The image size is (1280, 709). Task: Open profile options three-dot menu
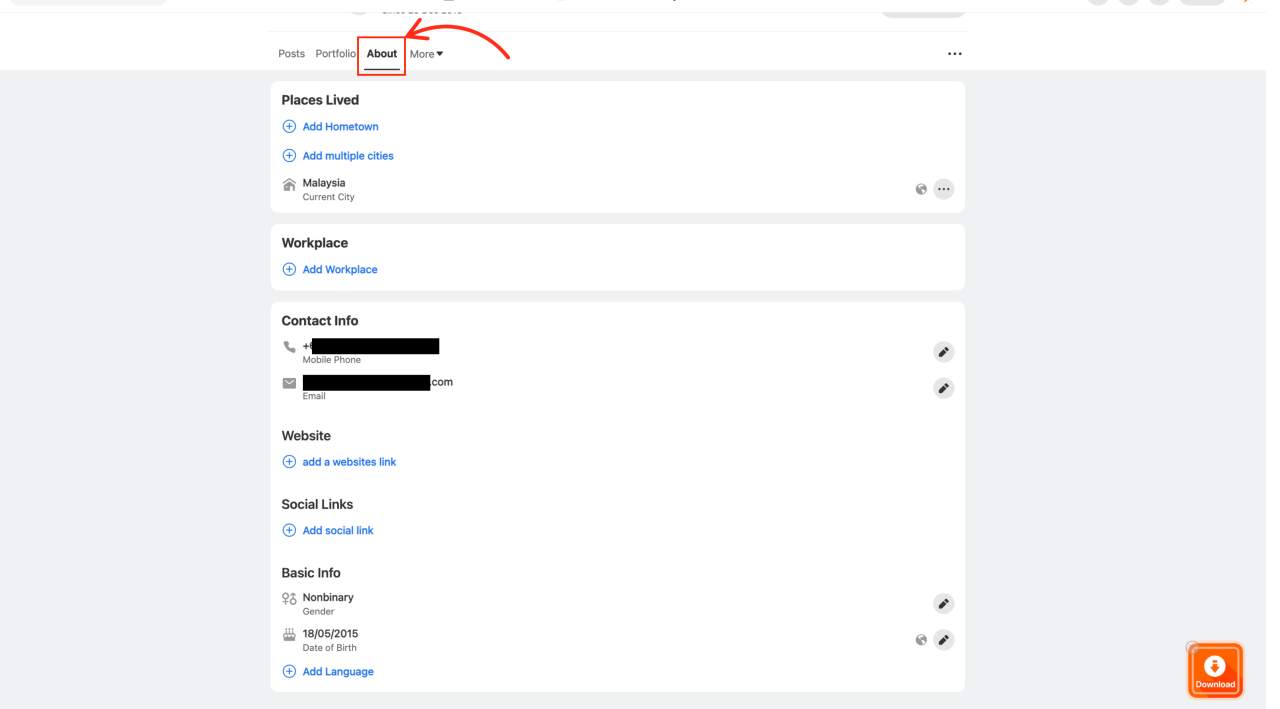(954, 54)
